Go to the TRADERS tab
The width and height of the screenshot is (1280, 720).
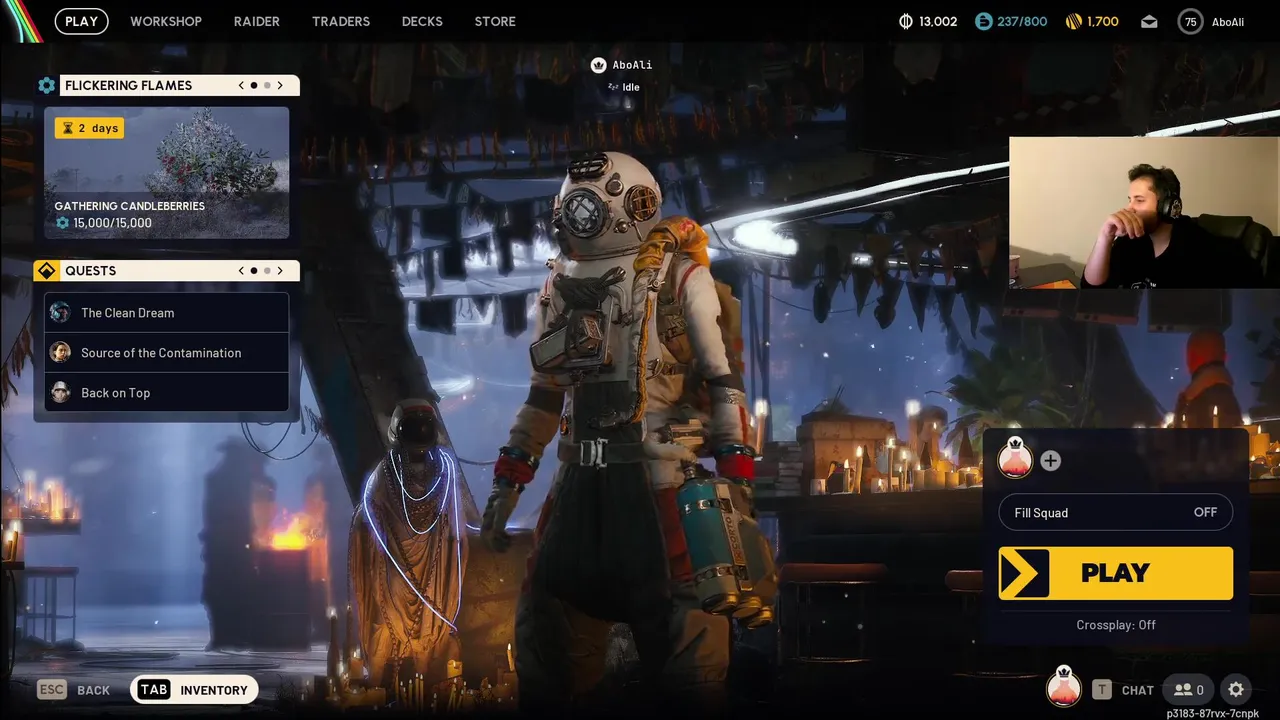tap(341, 21)
